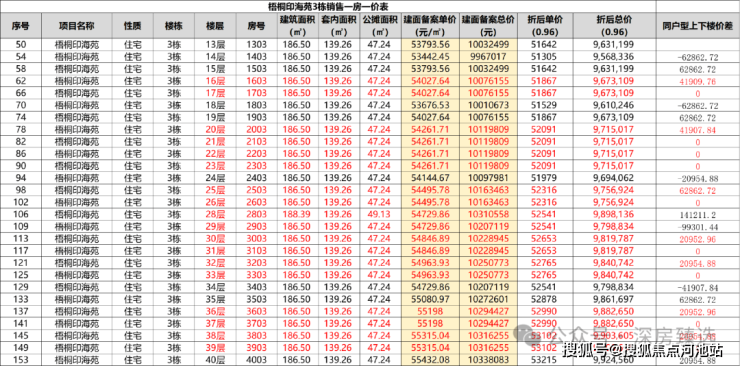Select discounted unit price 51305
The image size is (740, 366).
(x=544, y=57)
